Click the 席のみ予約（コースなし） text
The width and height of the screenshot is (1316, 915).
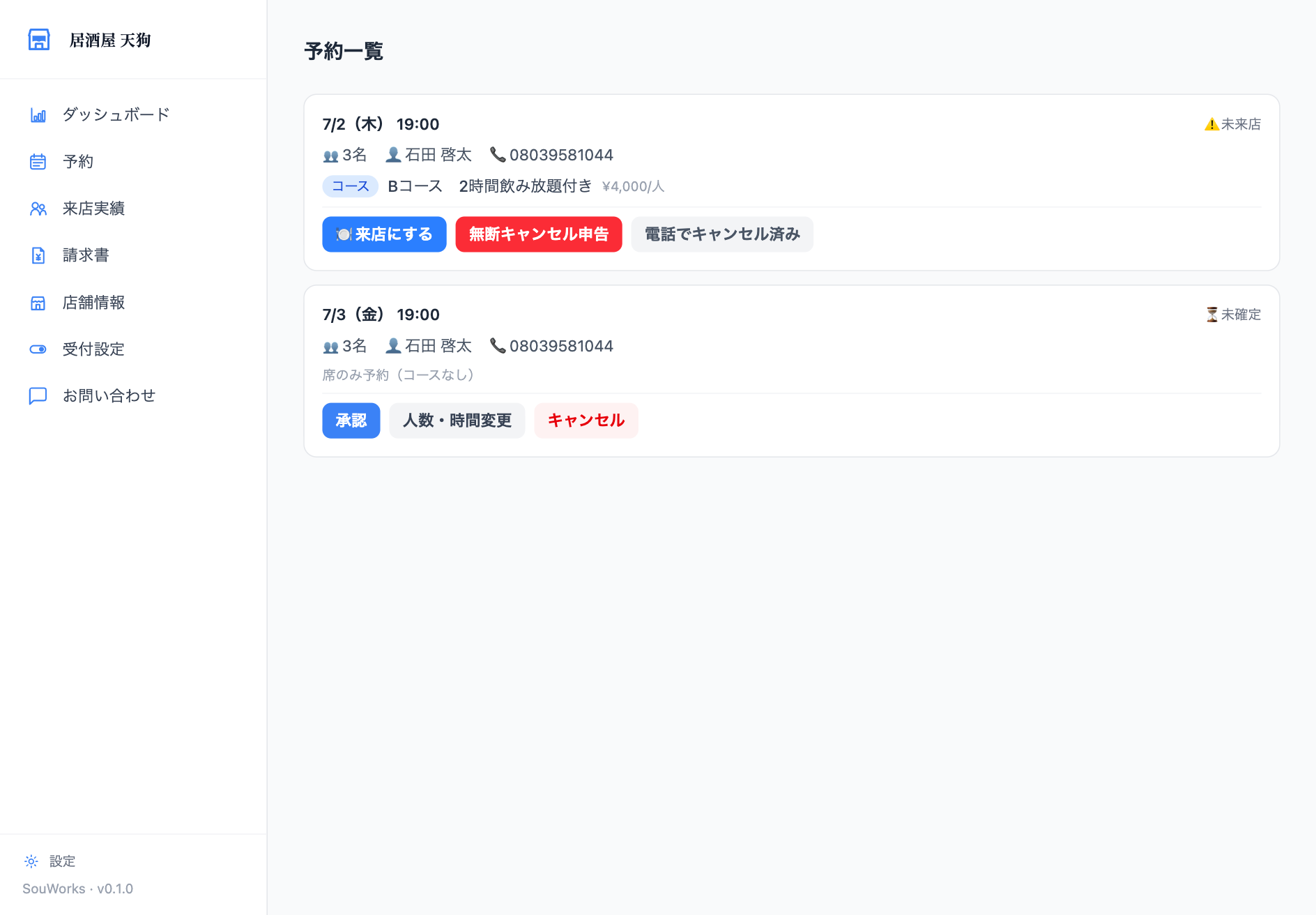[399, 375]
